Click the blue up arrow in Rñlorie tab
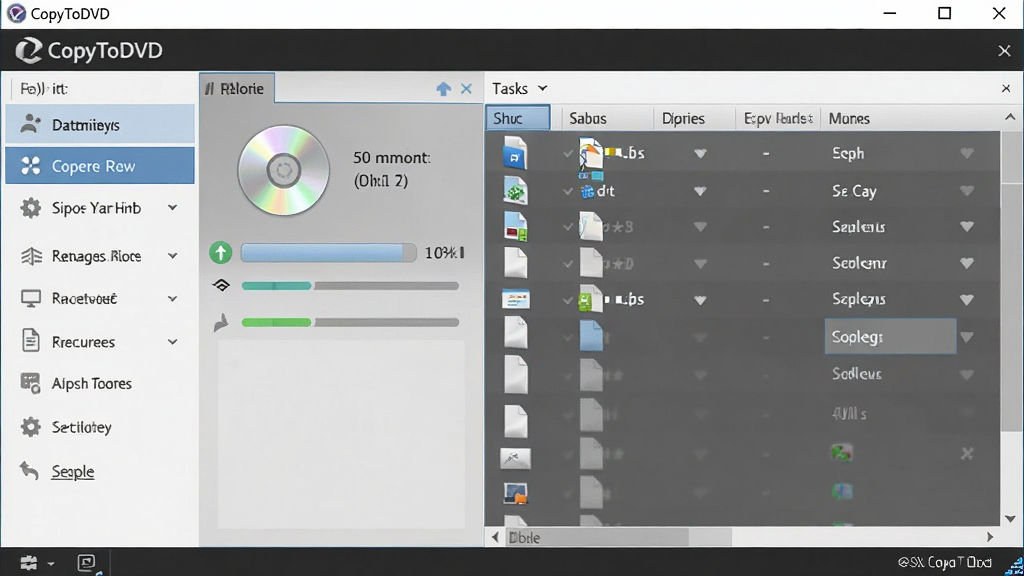This screenshot has width=1024, height=576. (x=443, y=89)
